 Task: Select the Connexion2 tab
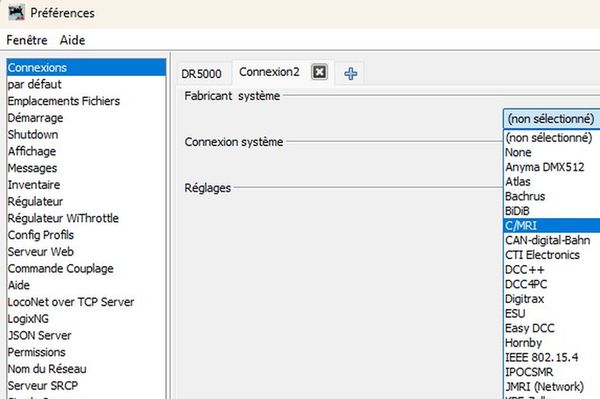click(x=269, y=72)
